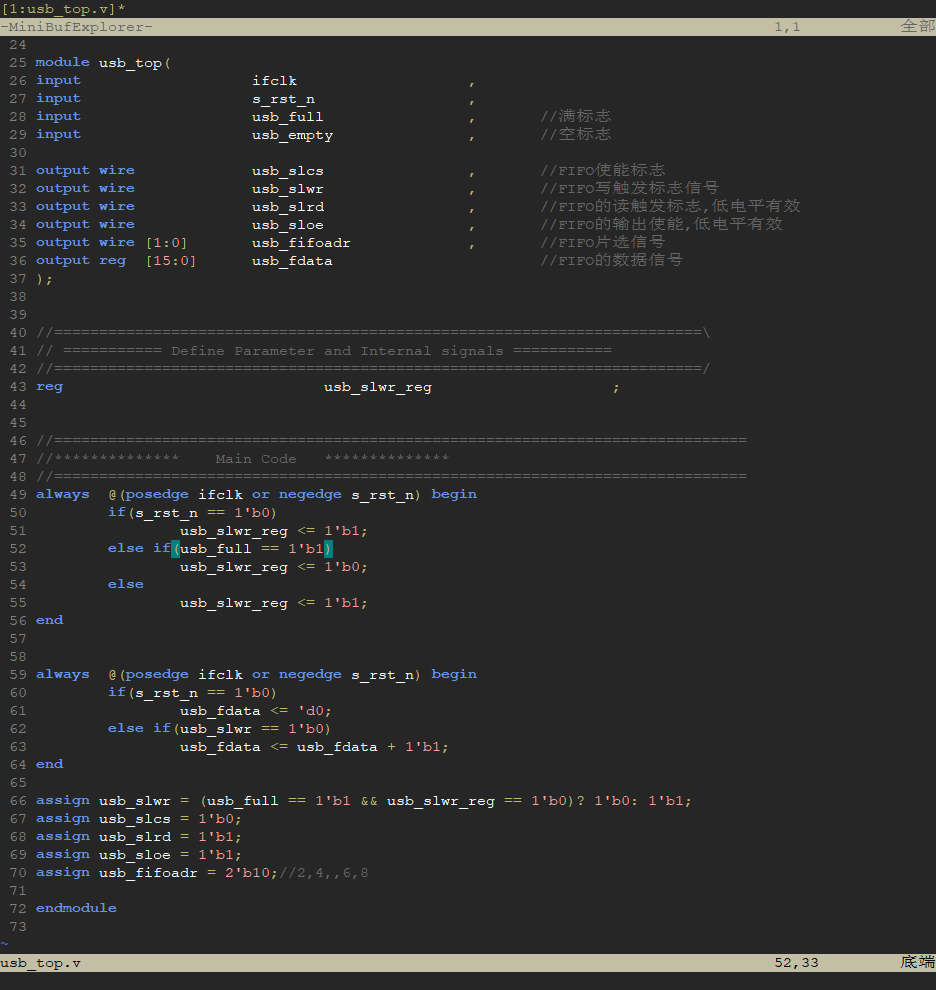Image resolution: width=936 pixels, height=990 pixels.
Task: Click the comment //FIFO的数据信号
Action: (x=611, y=259)
